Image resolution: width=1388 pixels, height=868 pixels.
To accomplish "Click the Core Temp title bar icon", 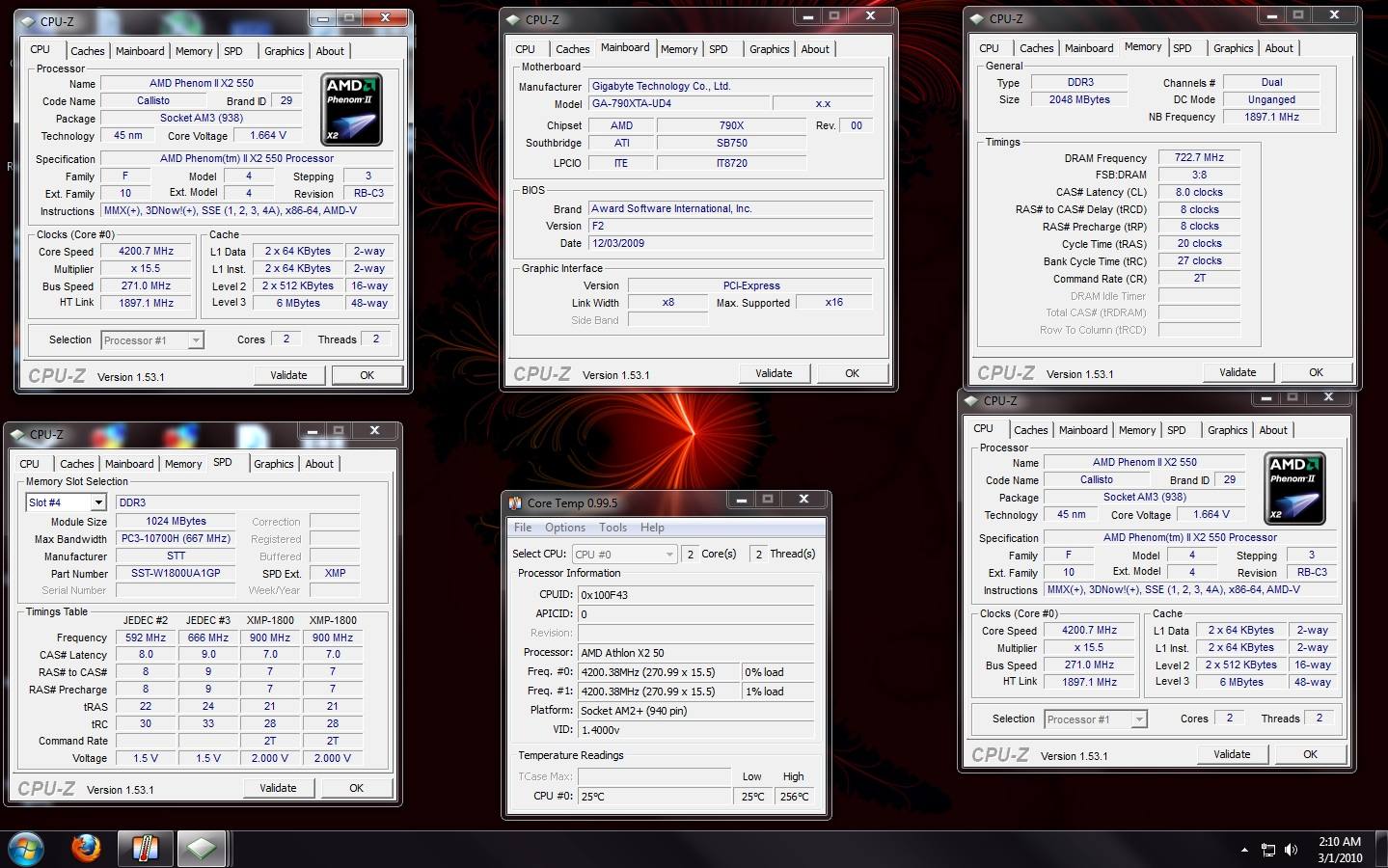I will (515, 502).
